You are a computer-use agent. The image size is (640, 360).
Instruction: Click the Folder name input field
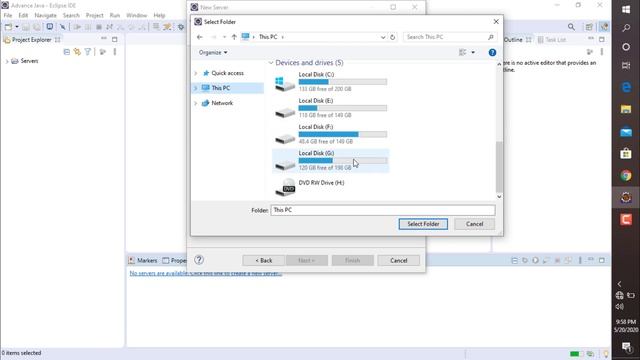[x=382, y=210]
